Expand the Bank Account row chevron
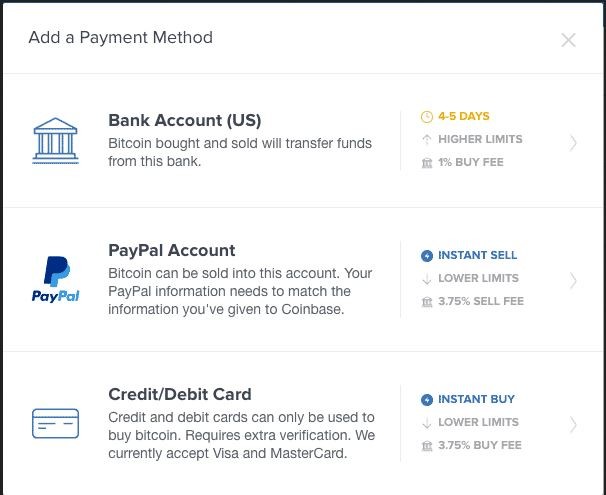This screenshot has height=495, width=606. tap(573, 143)
